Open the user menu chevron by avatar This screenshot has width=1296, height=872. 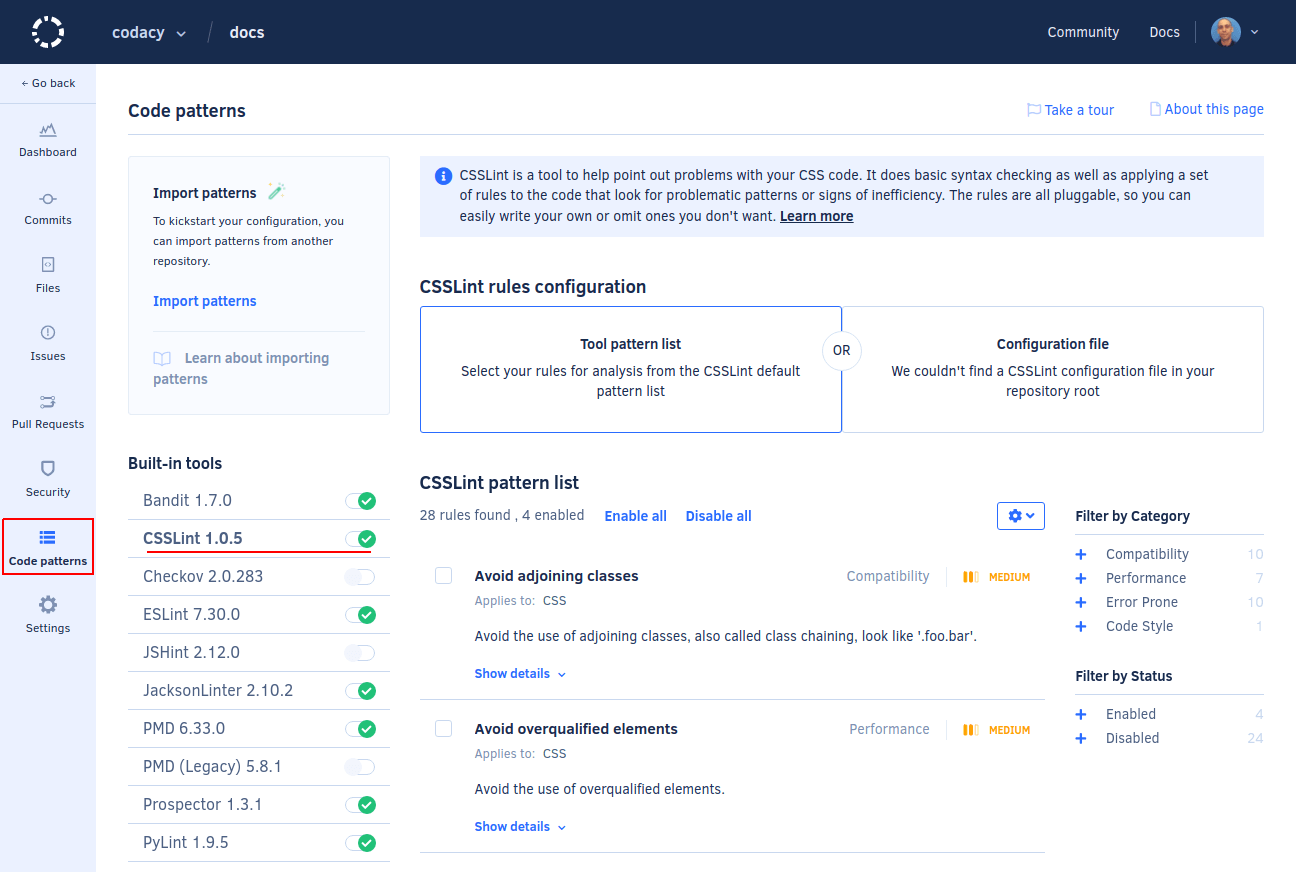coord(1254,32)
